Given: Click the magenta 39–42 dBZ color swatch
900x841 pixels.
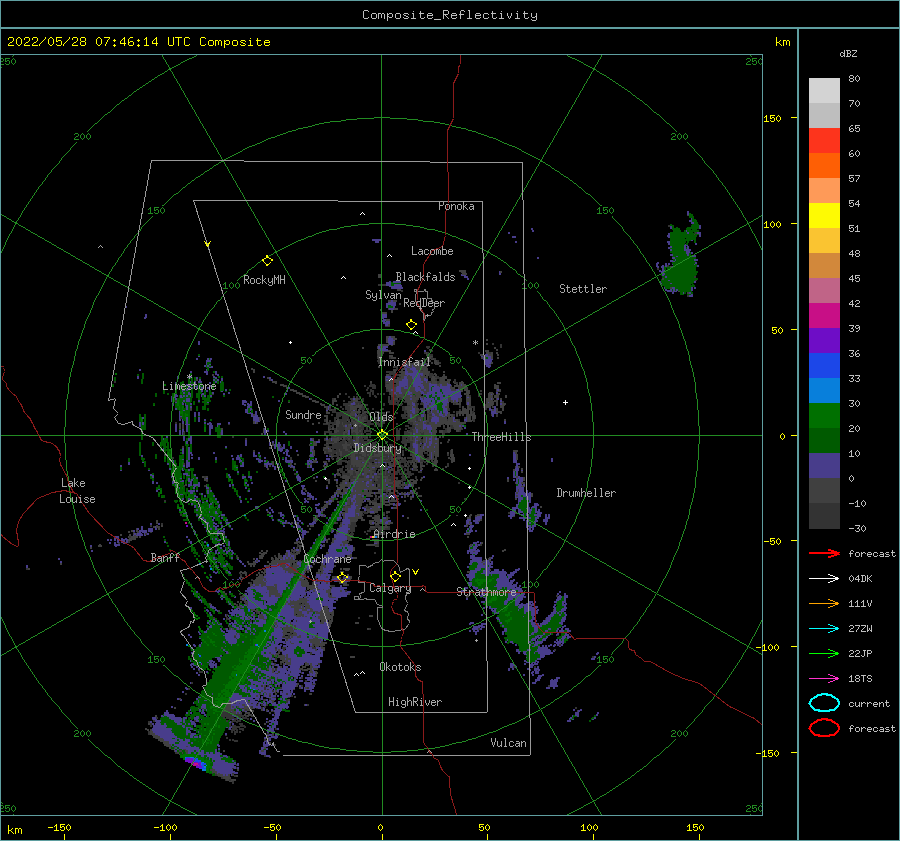Looking at the screenshot, I should tap(824, 315).
